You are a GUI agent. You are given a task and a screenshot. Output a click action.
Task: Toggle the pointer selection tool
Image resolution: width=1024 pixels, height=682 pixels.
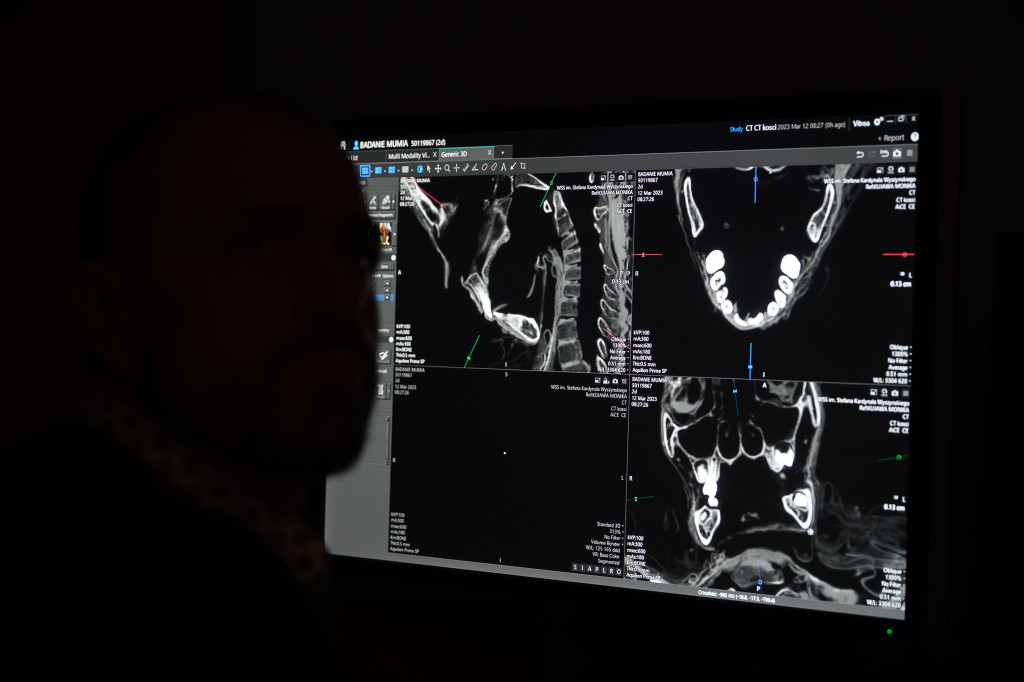[x=429, y=170]
